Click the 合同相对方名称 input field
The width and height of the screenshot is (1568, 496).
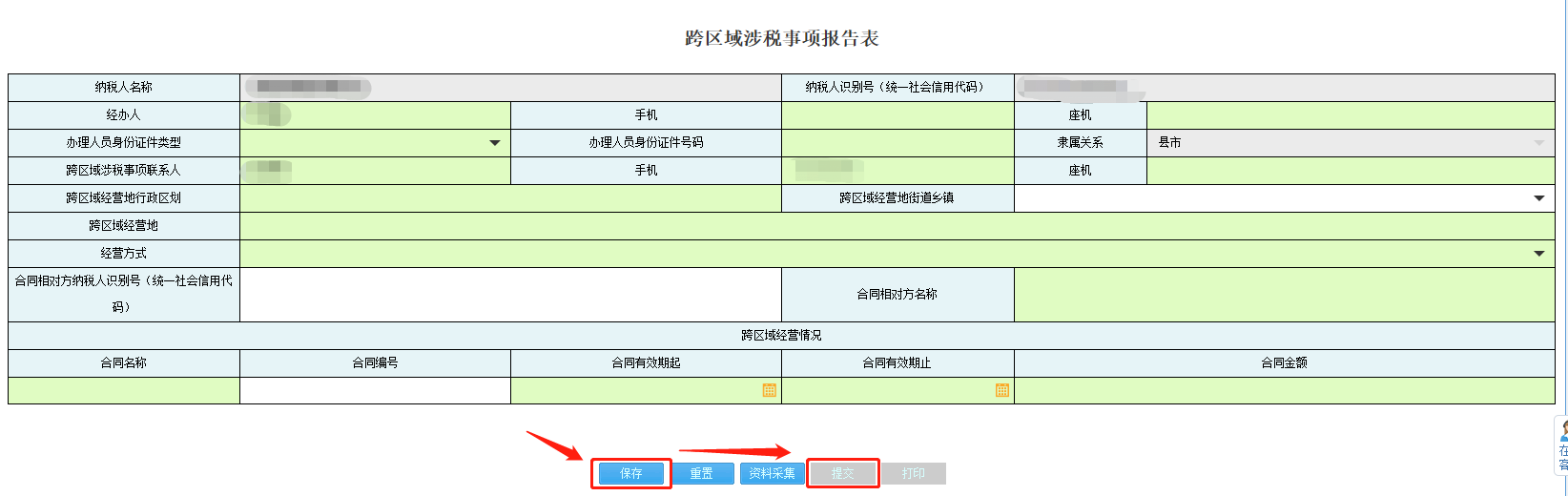coord(1284,295)
